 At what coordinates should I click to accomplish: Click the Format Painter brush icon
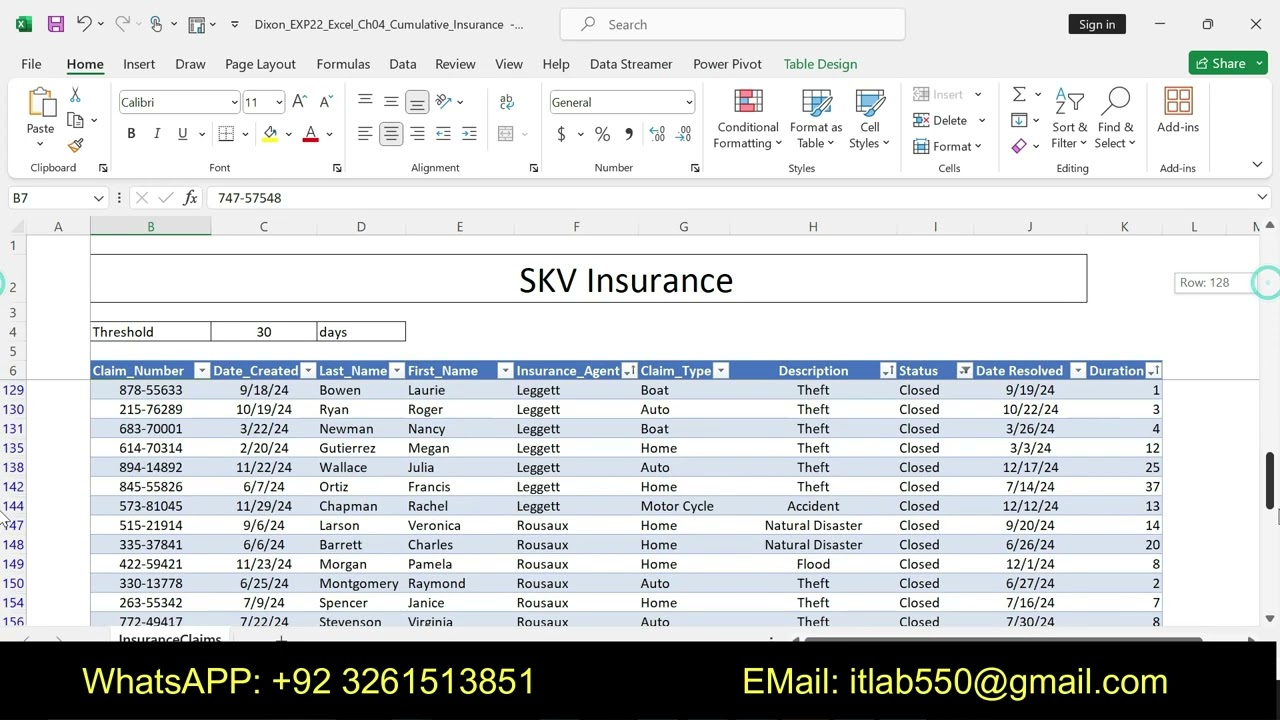75,145
